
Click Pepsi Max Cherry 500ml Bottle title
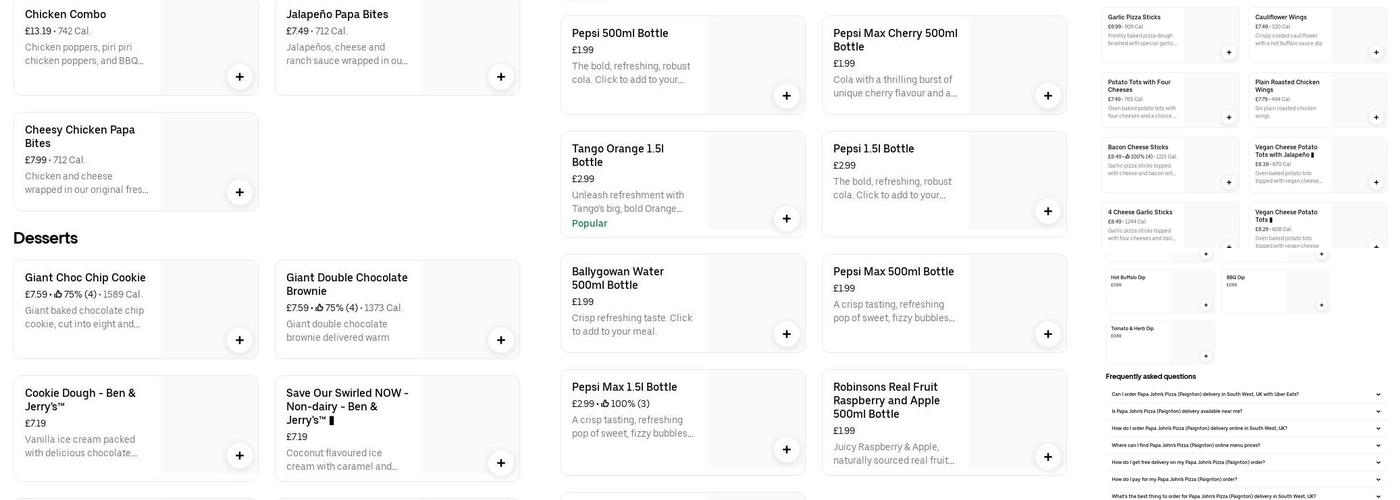(895, 40)
